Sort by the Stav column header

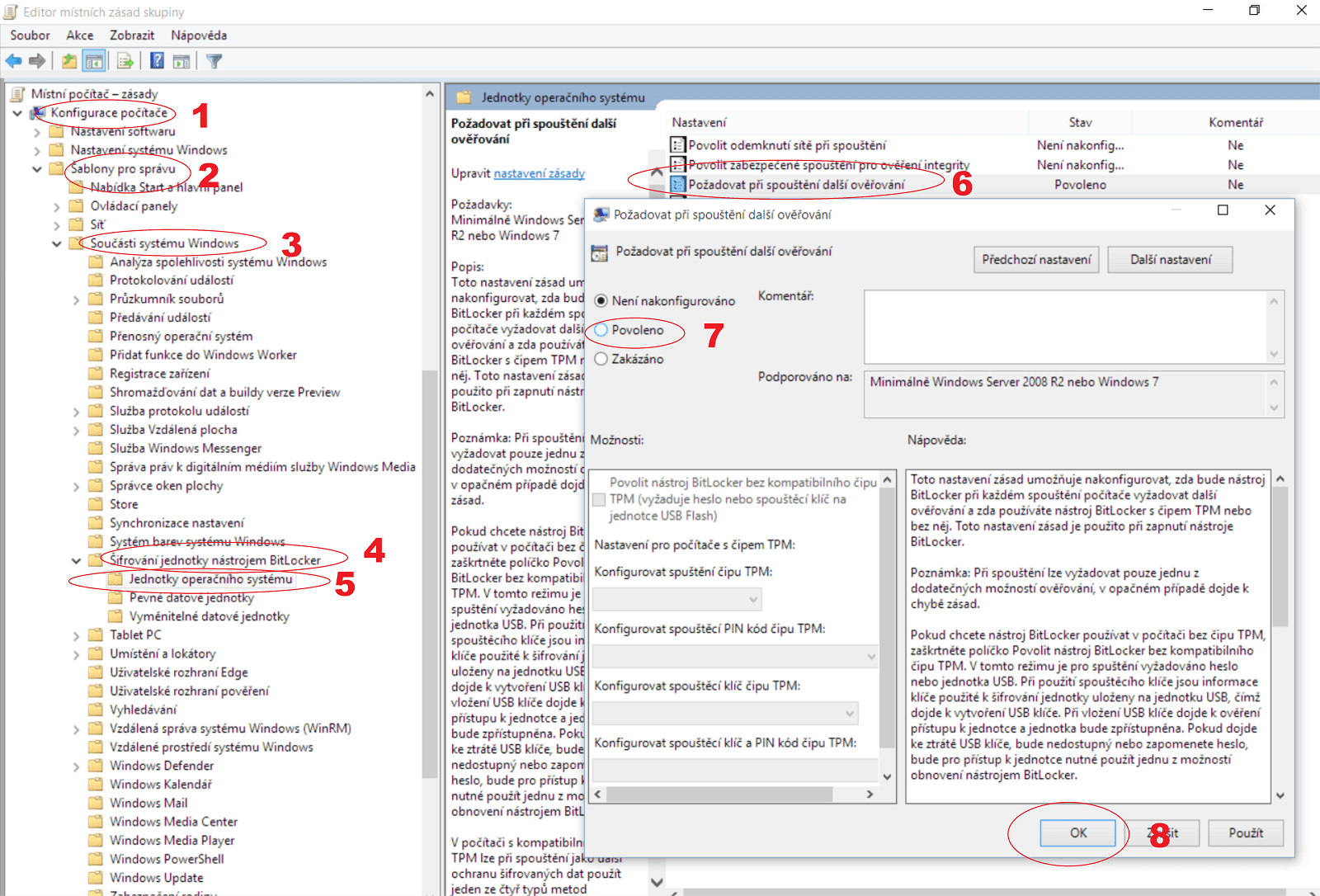(1080, 122)
